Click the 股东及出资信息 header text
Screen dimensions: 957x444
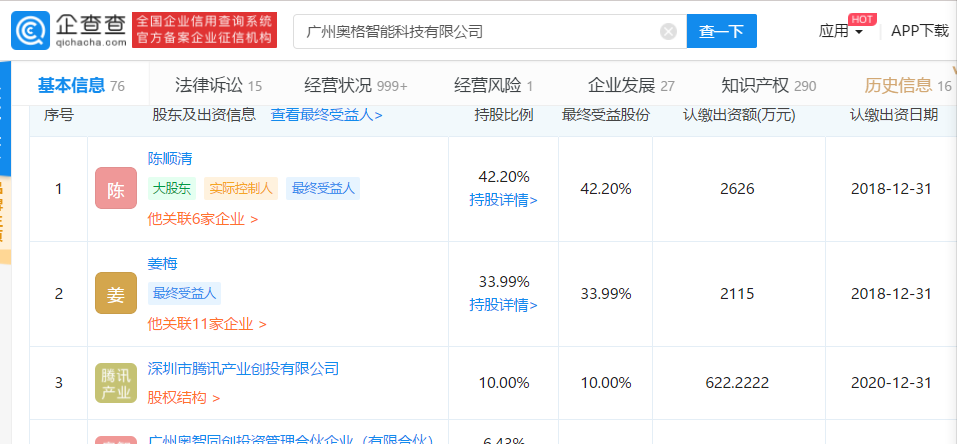click(204, 115)
